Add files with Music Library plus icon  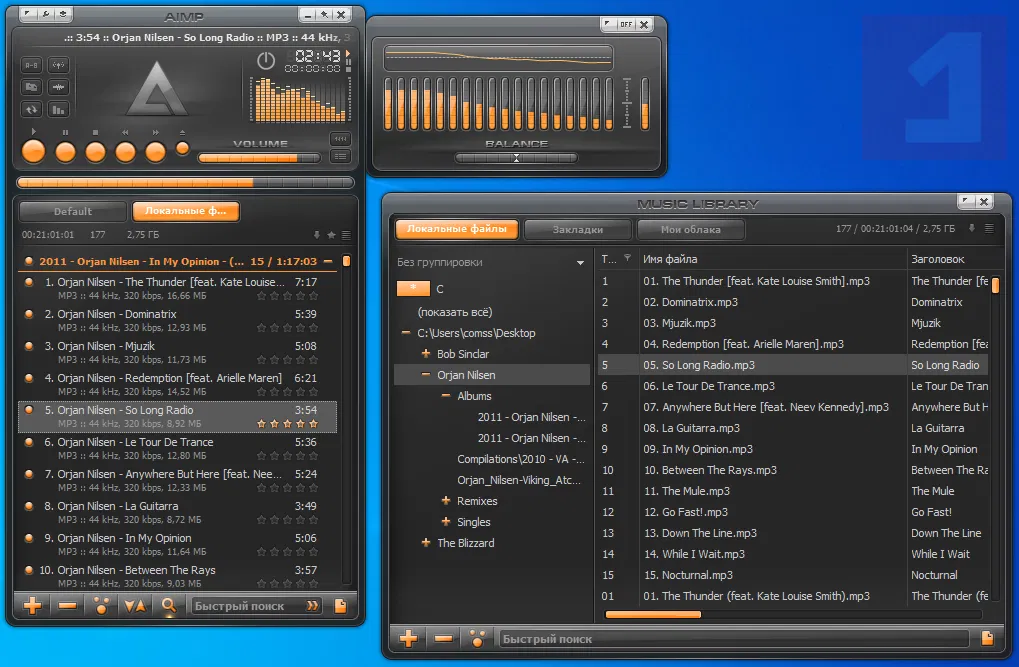[x=408, y=638]
